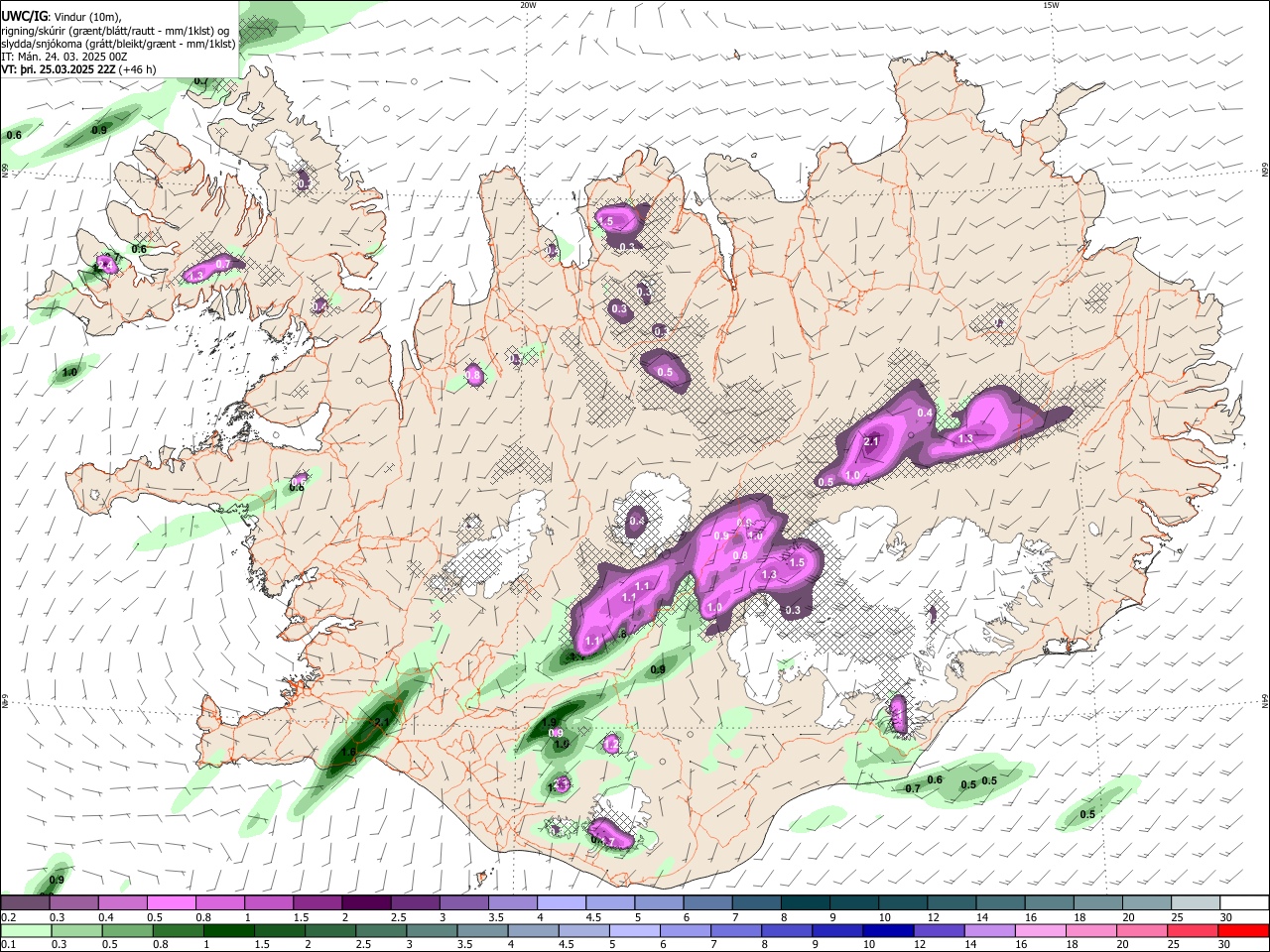1270x952 pixels.
Task: Click the title text 'UWC/IG: Vindur (10m)'
Action: click(x=61, y=16)
